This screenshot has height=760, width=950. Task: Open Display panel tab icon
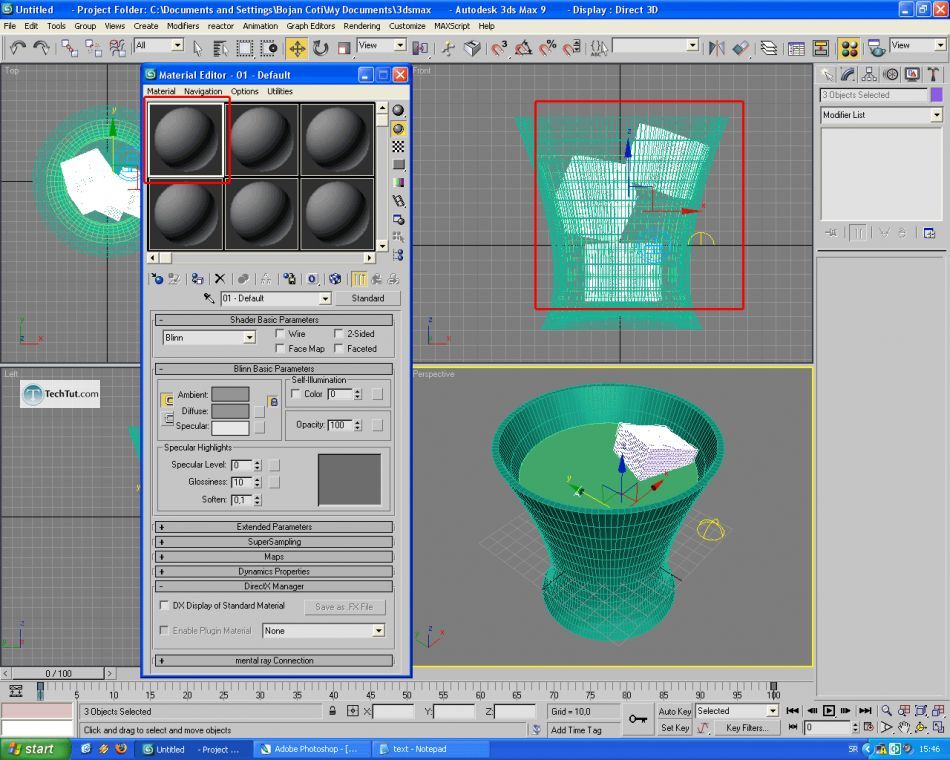click(x=912, y=75)
